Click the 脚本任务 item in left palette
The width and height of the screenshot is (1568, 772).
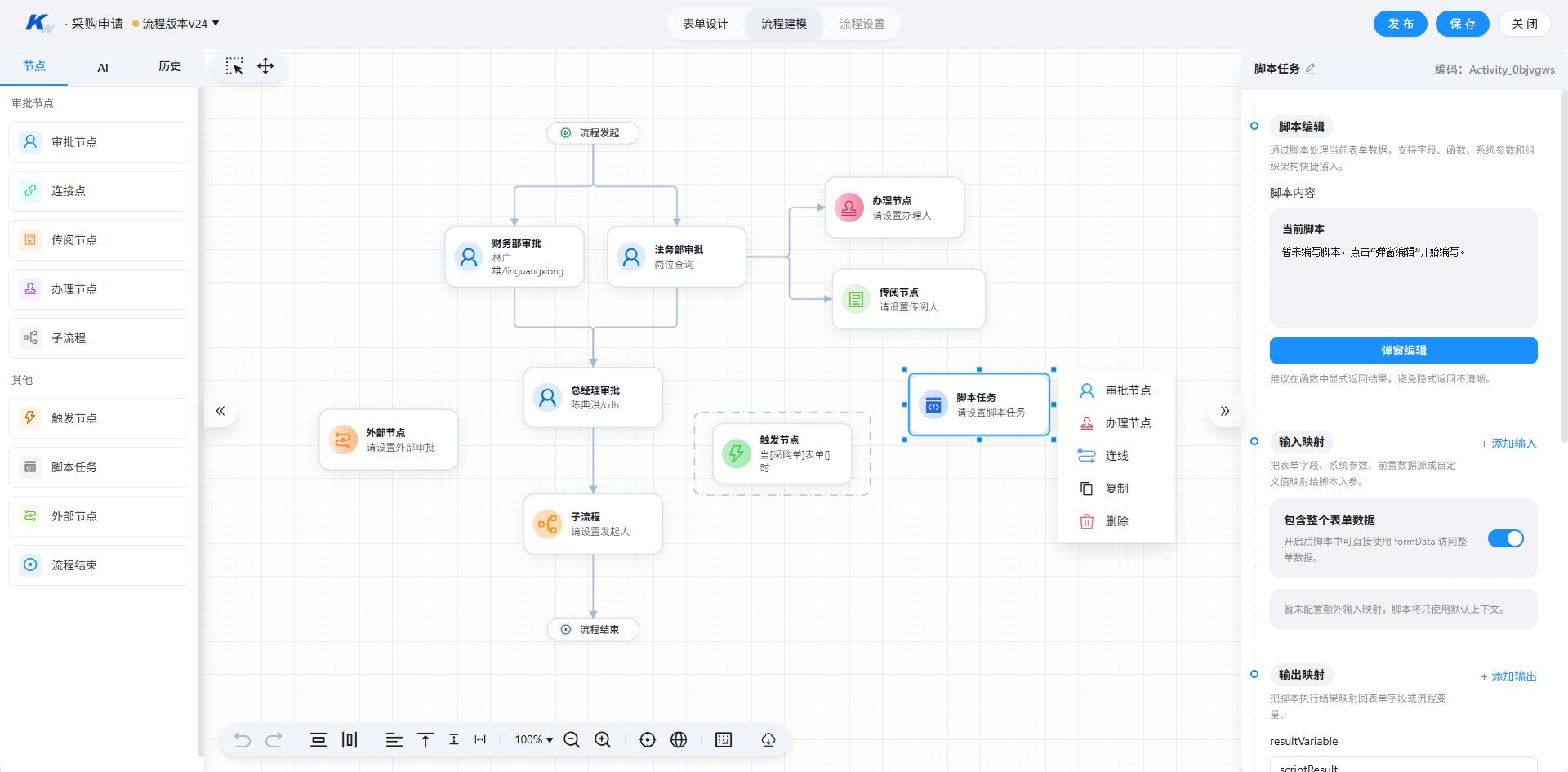[99, 467]
